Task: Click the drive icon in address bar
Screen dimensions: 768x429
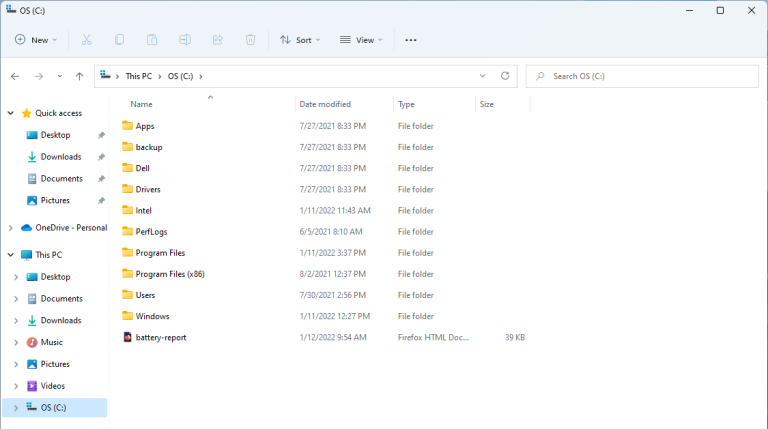Action: point(105,75)
